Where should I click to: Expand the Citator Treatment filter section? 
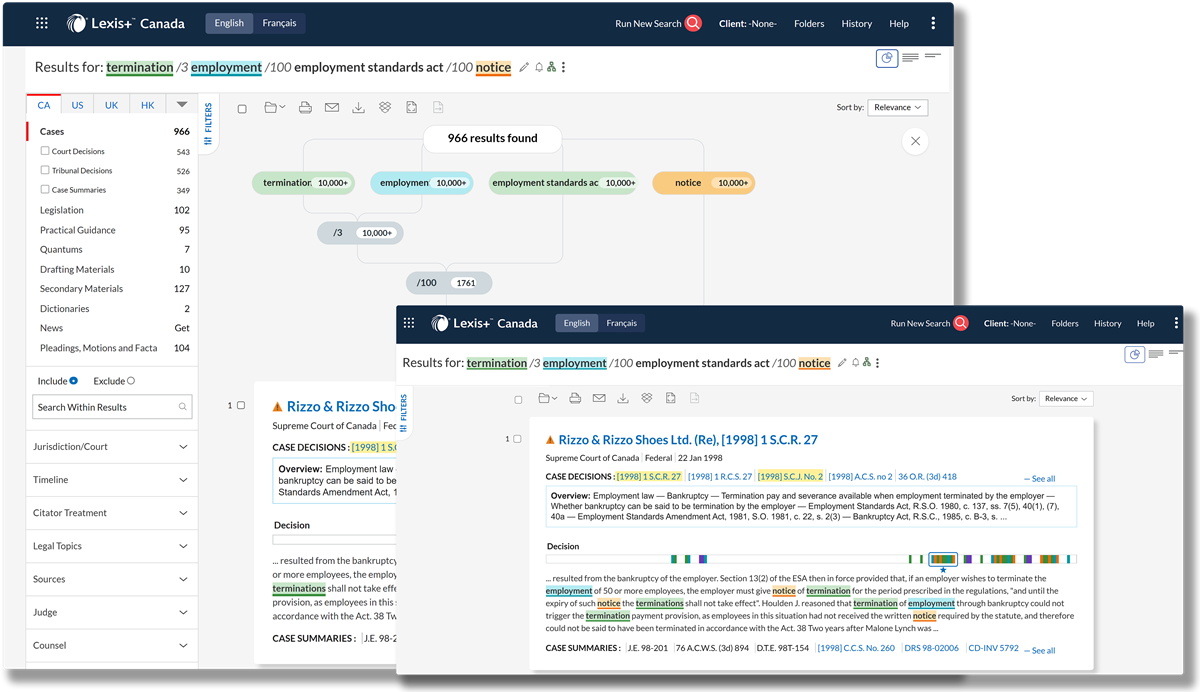[111, 513]
